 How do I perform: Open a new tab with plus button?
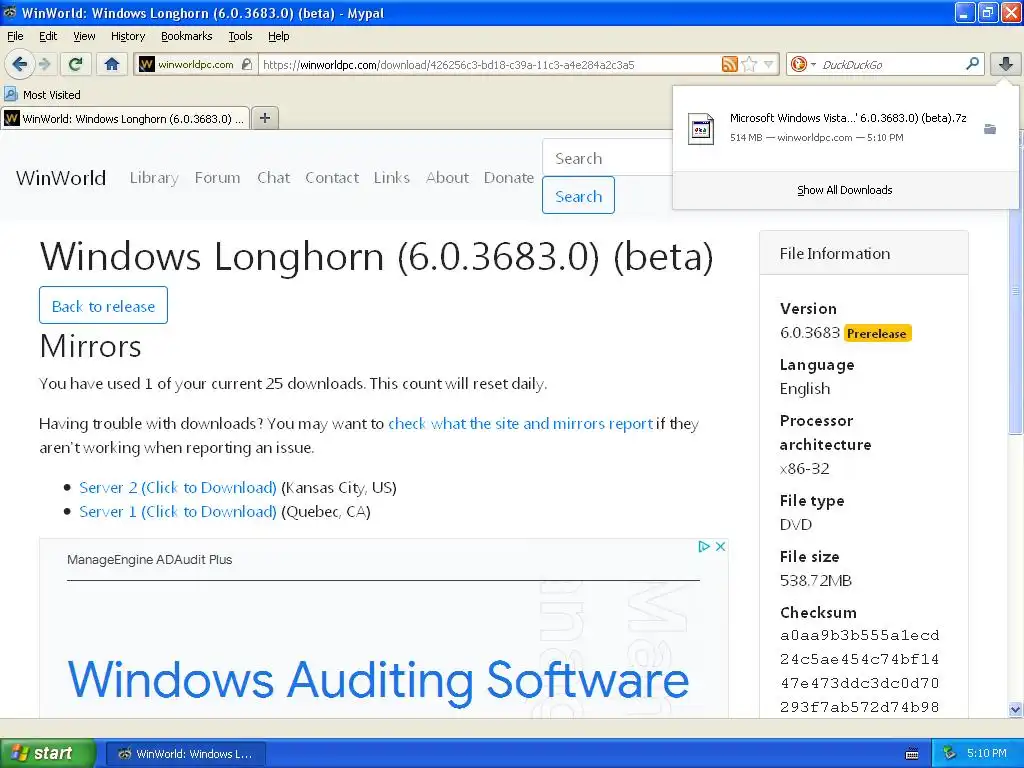tap(264, 118)
